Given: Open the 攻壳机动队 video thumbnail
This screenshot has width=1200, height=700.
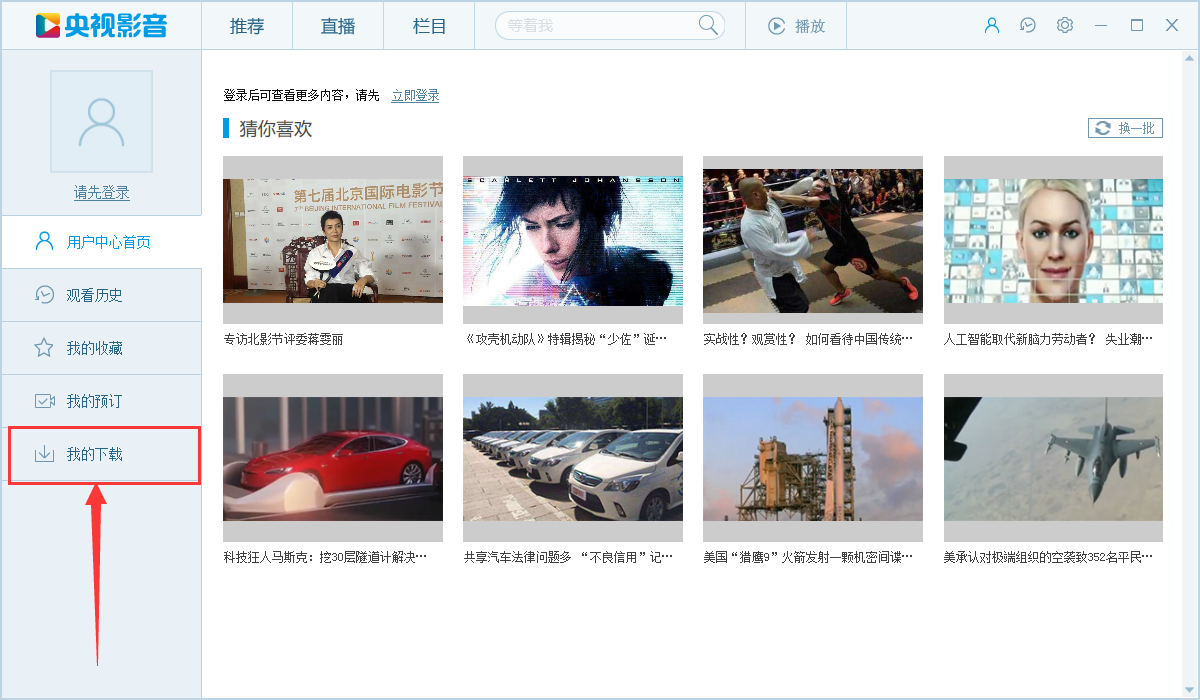Looking at the screenshot, I should 573,240.
